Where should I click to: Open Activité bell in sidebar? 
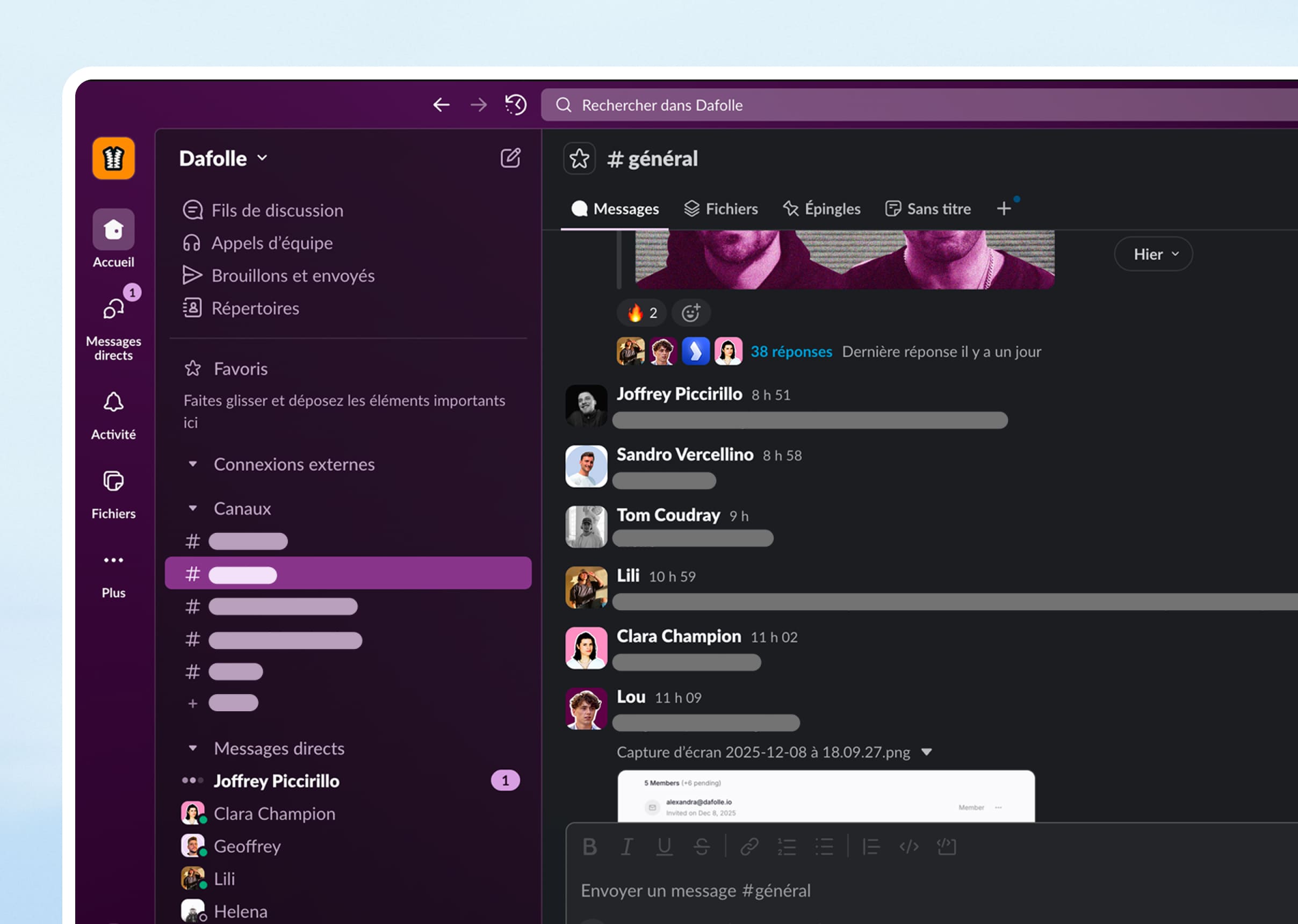(113, 403)
